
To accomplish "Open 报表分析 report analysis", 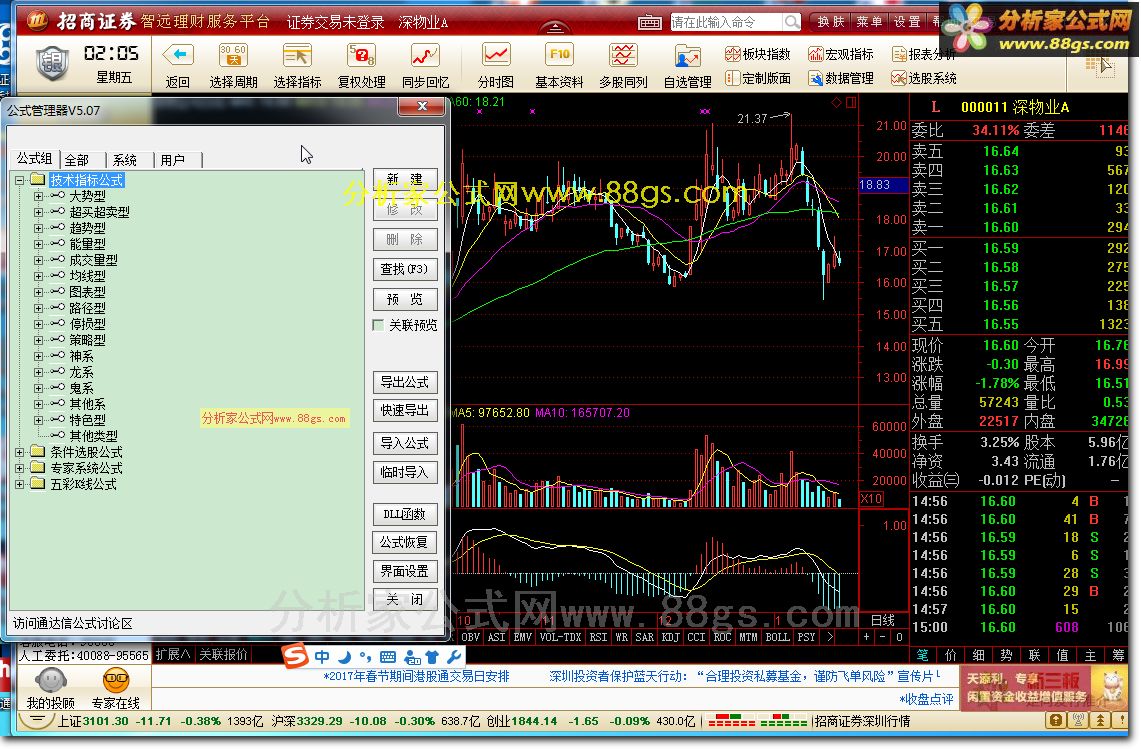I will click(923, 54).
